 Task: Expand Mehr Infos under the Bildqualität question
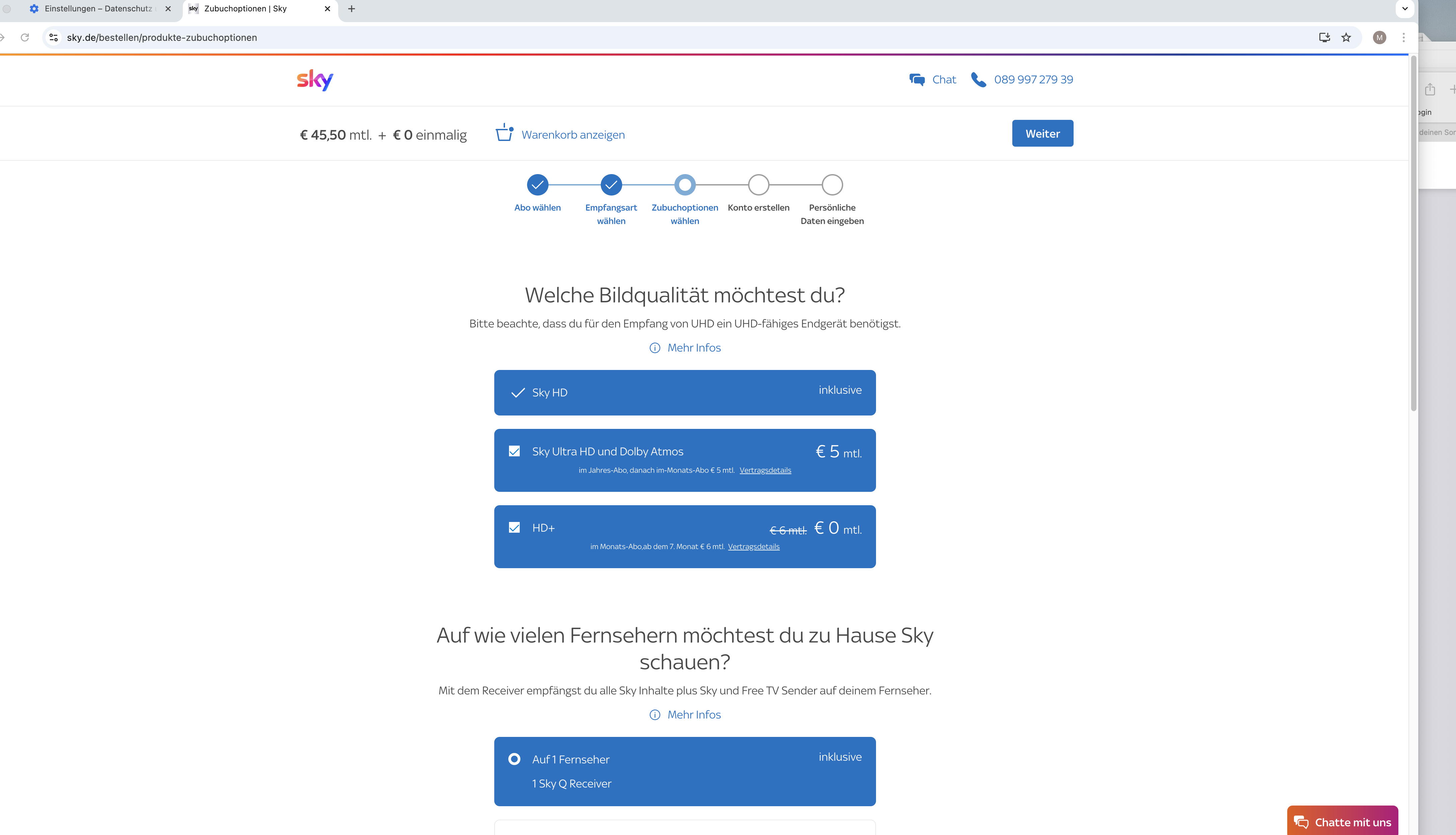click(x=694, y=348)
